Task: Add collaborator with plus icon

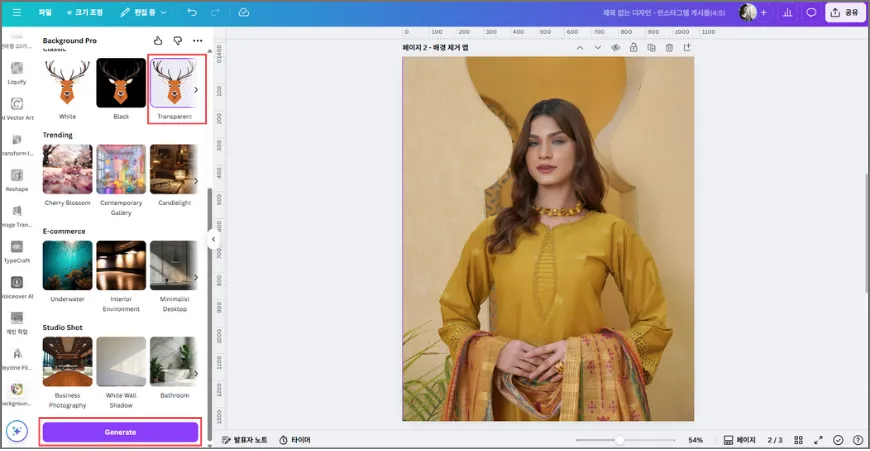Action: click(764, 12)
